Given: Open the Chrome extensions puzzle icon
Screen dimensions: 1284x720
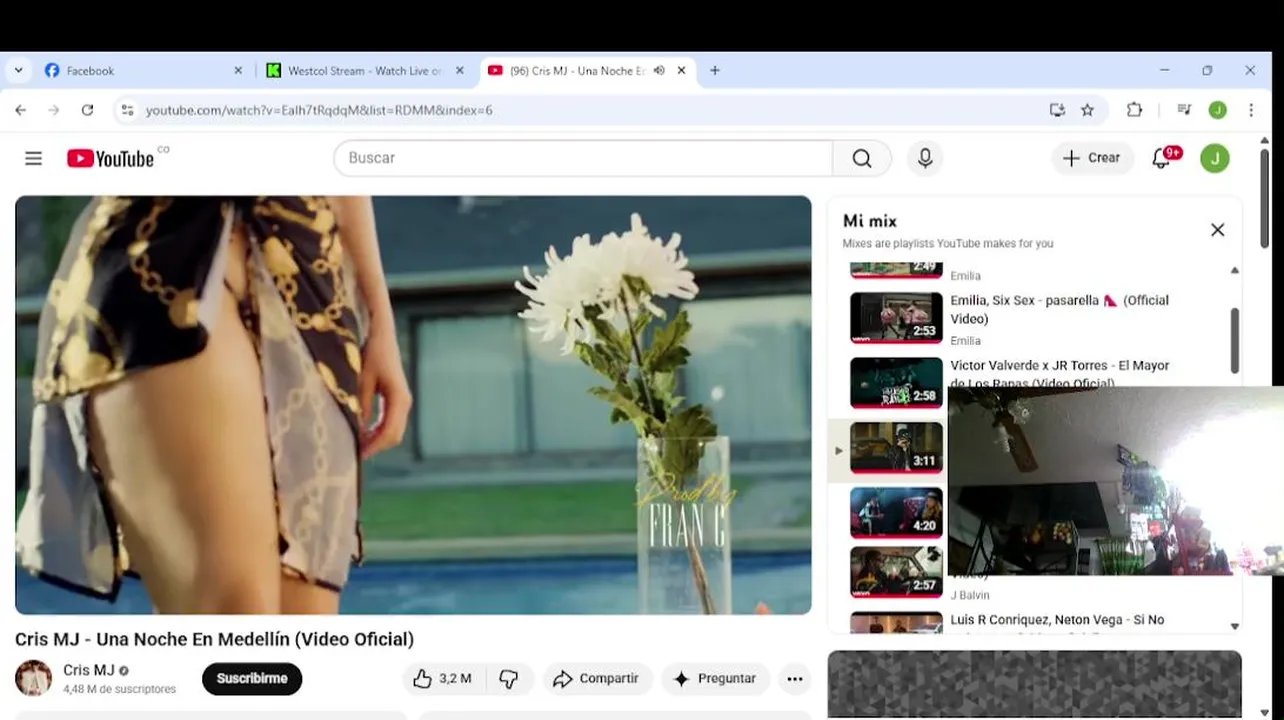Looking at the screenshot, I should [x=1134, y=110].
